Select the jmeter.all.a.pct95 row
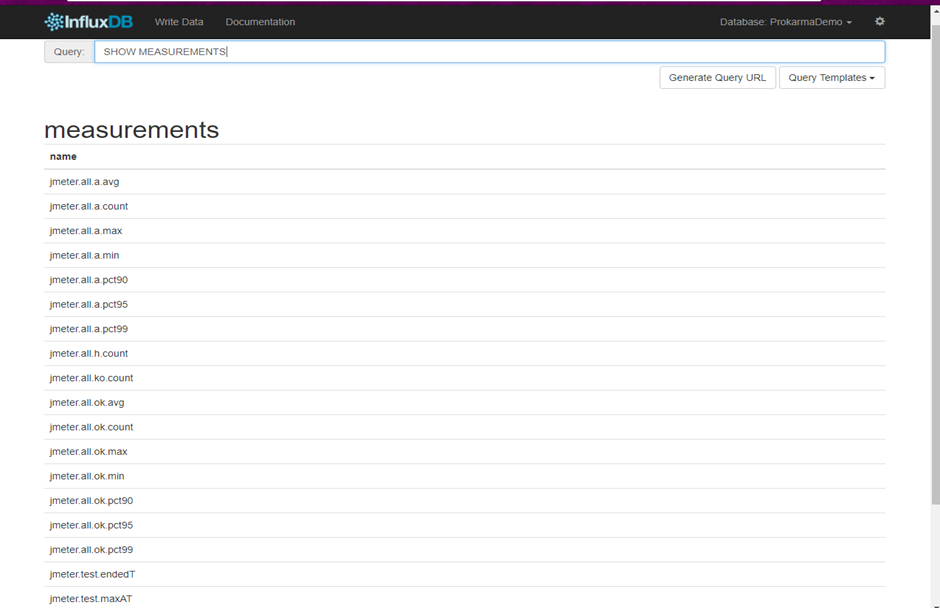 pos(465,305)
